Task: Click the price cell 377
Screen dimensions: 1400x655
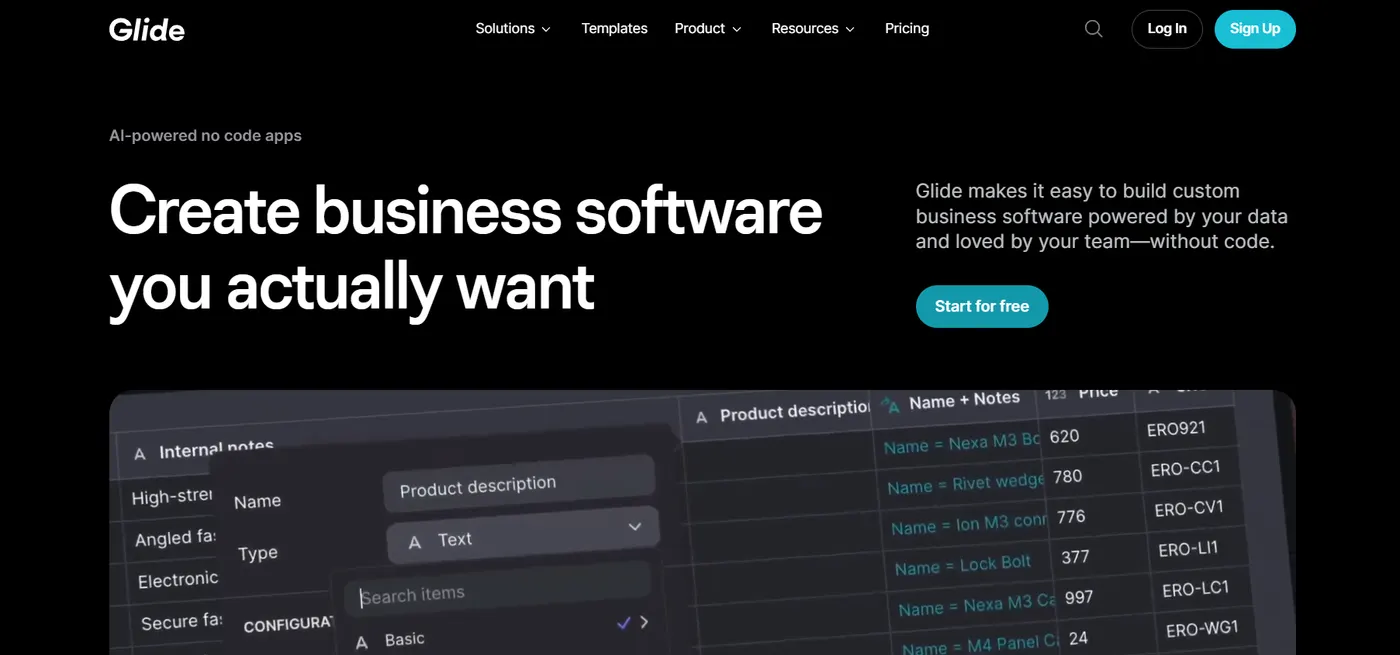Action: click(1075, 557)
